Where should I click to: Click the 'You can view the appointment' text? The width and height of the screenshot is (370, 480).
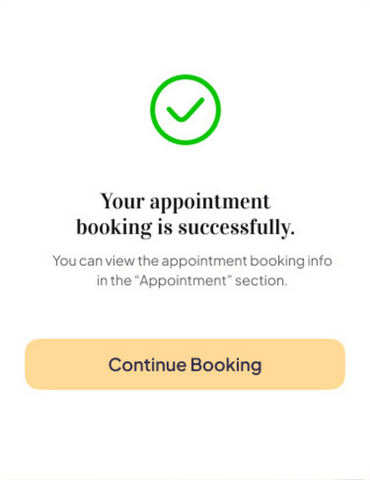click(x=150, y=261)
